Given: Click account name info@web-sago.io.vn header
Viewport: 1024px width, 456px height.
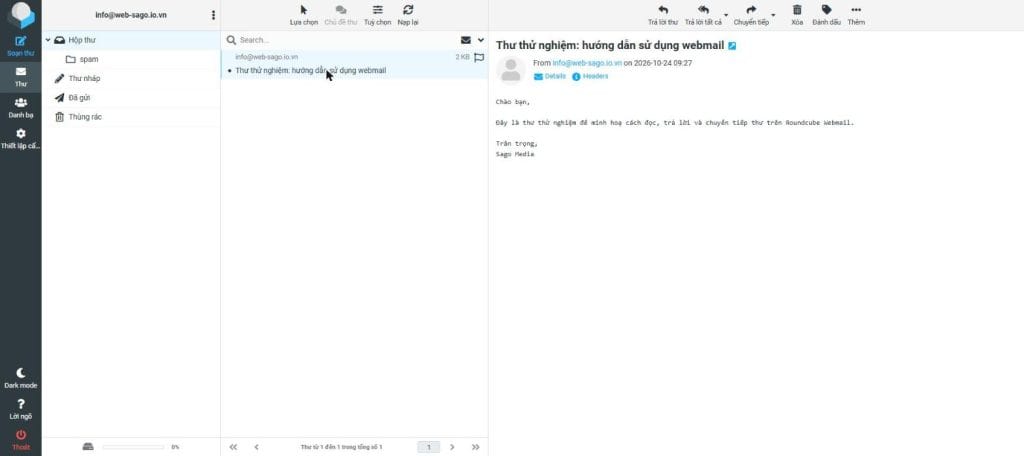Looking at the screenshot, I should [131, 14].
